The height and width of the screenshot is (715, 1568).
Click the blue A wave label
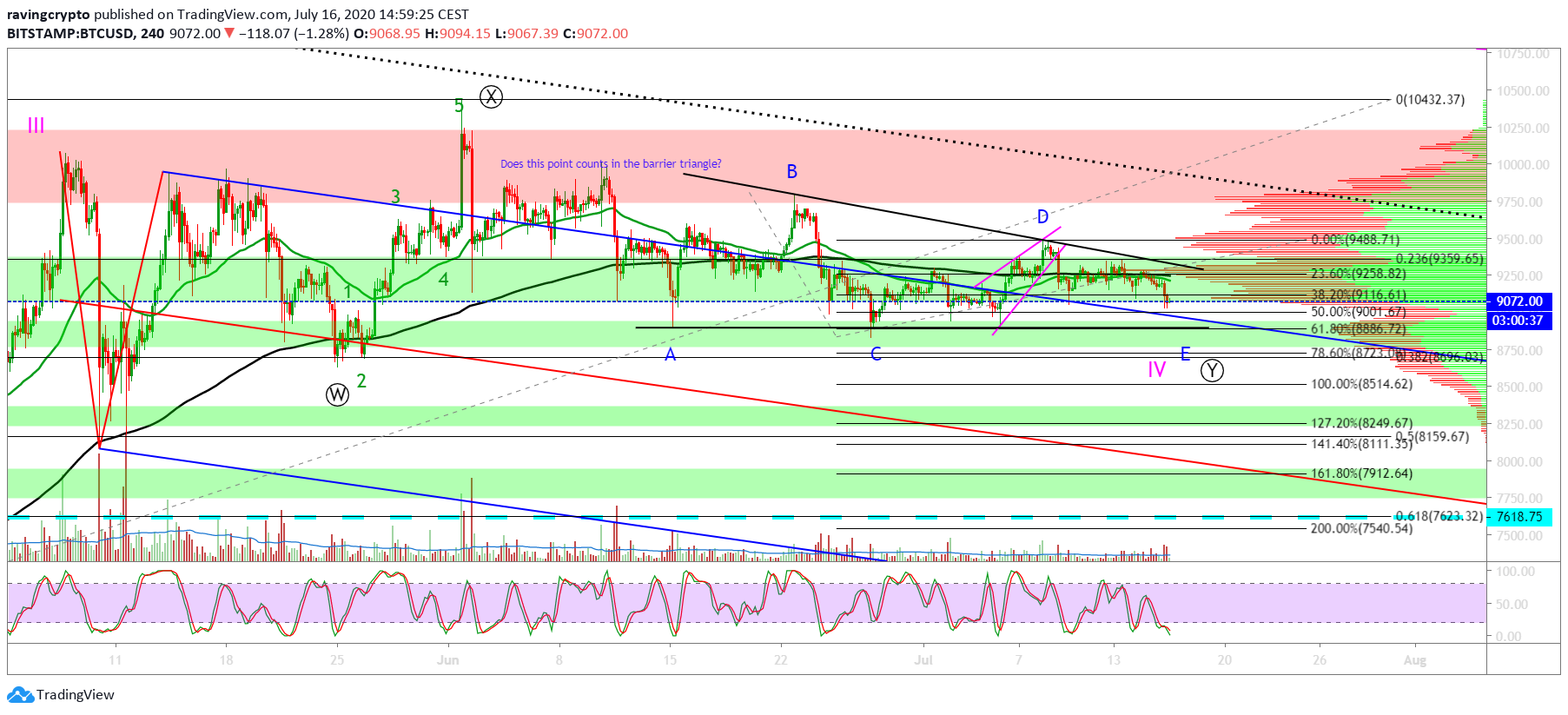click(x=670, y=354)
